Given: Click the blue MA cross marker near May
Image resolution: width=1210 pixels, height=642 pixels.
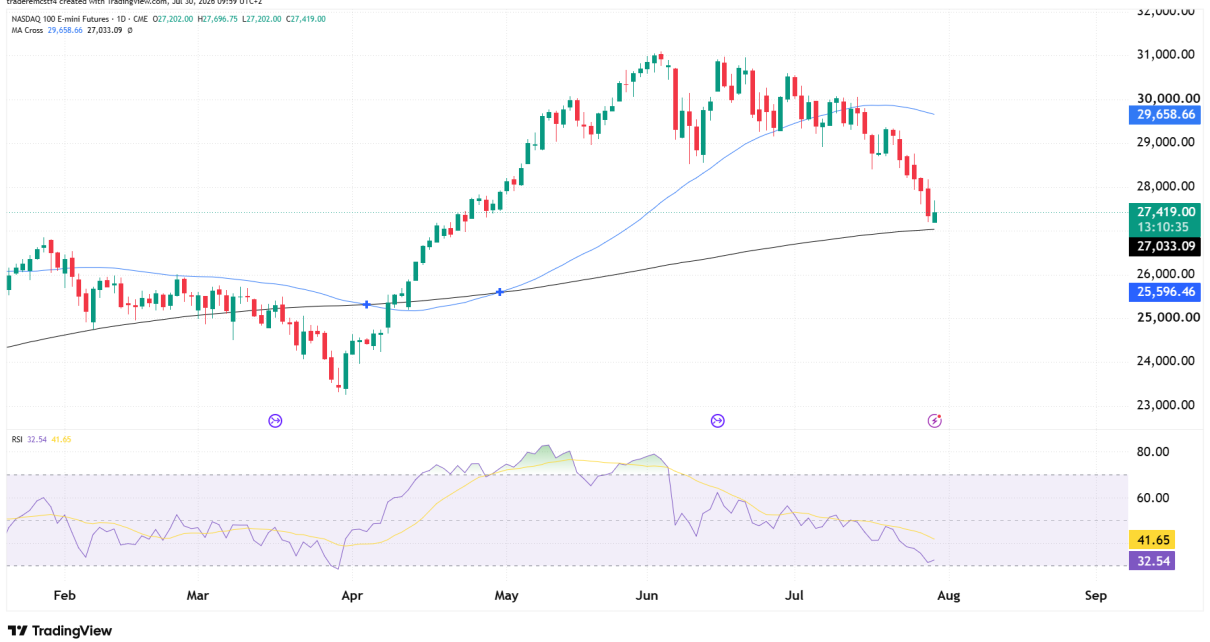Looking at the screenshot, I should click(x=499, y=292).
